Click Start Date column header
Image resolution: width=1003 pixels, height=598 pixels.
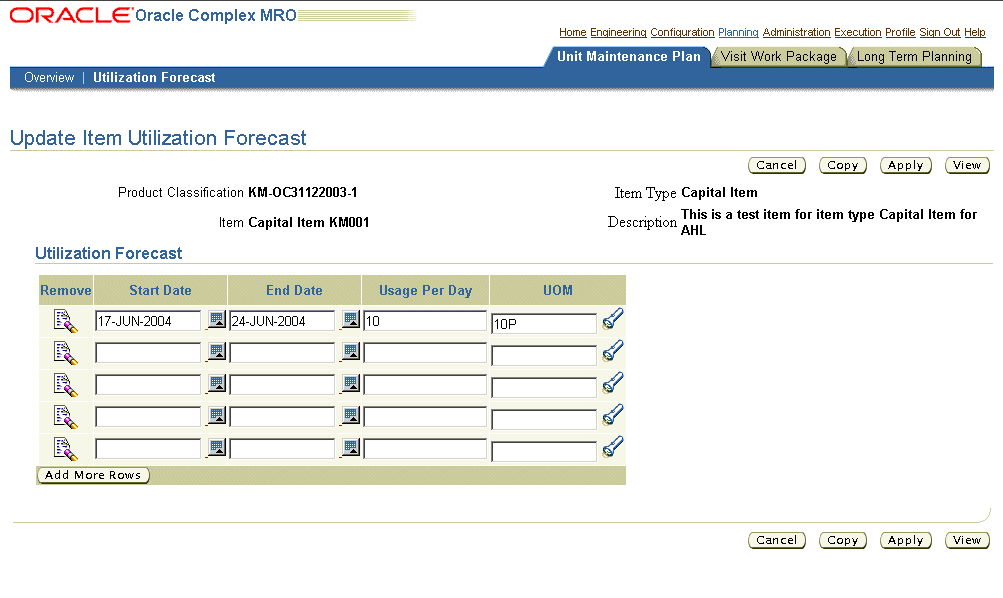point(161,290)
